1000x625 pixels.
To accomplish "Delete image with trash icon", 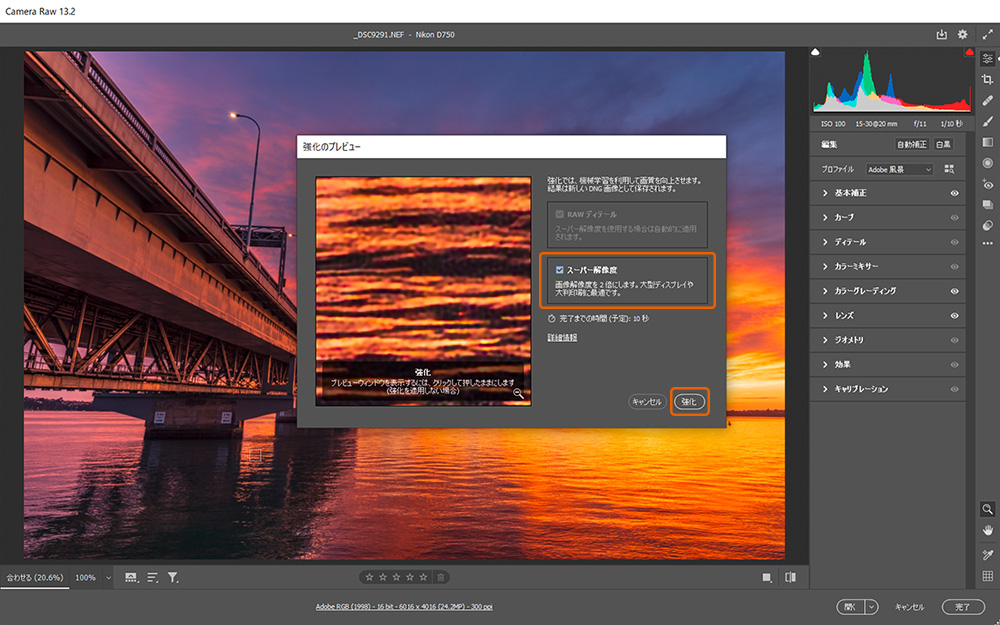I will pos(440,577).
